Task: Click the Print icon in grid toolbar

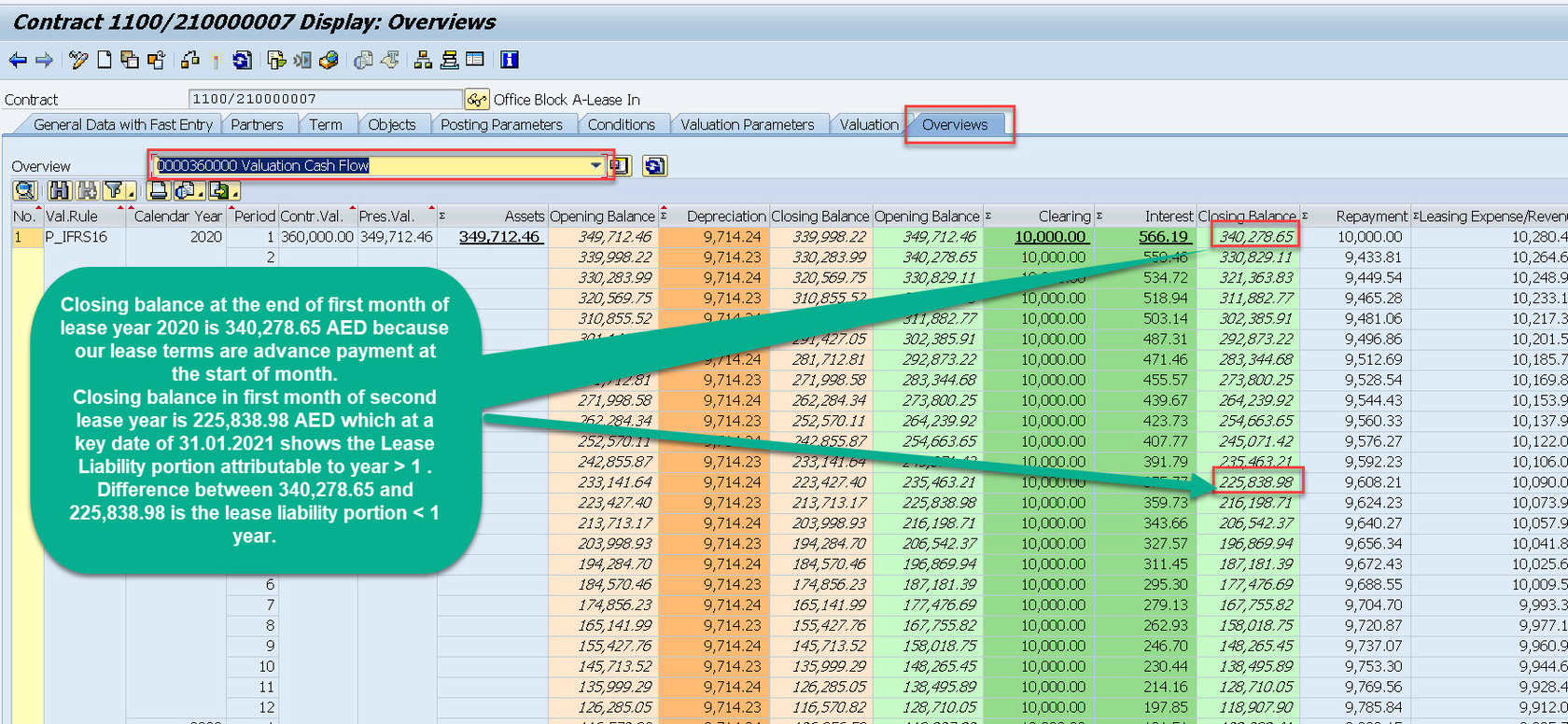Action: [x=159, y=191]
